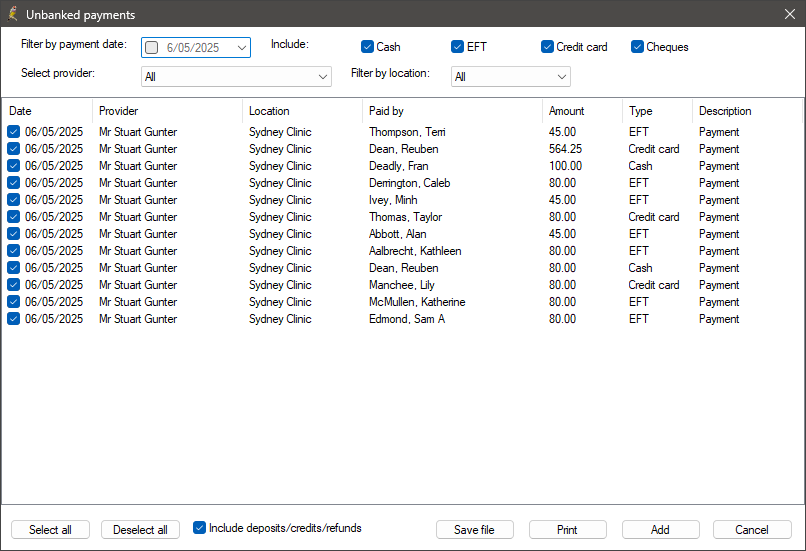
Task: Untick the Abbott, Alan payment checkbox
Action: (x=13, y=234)
